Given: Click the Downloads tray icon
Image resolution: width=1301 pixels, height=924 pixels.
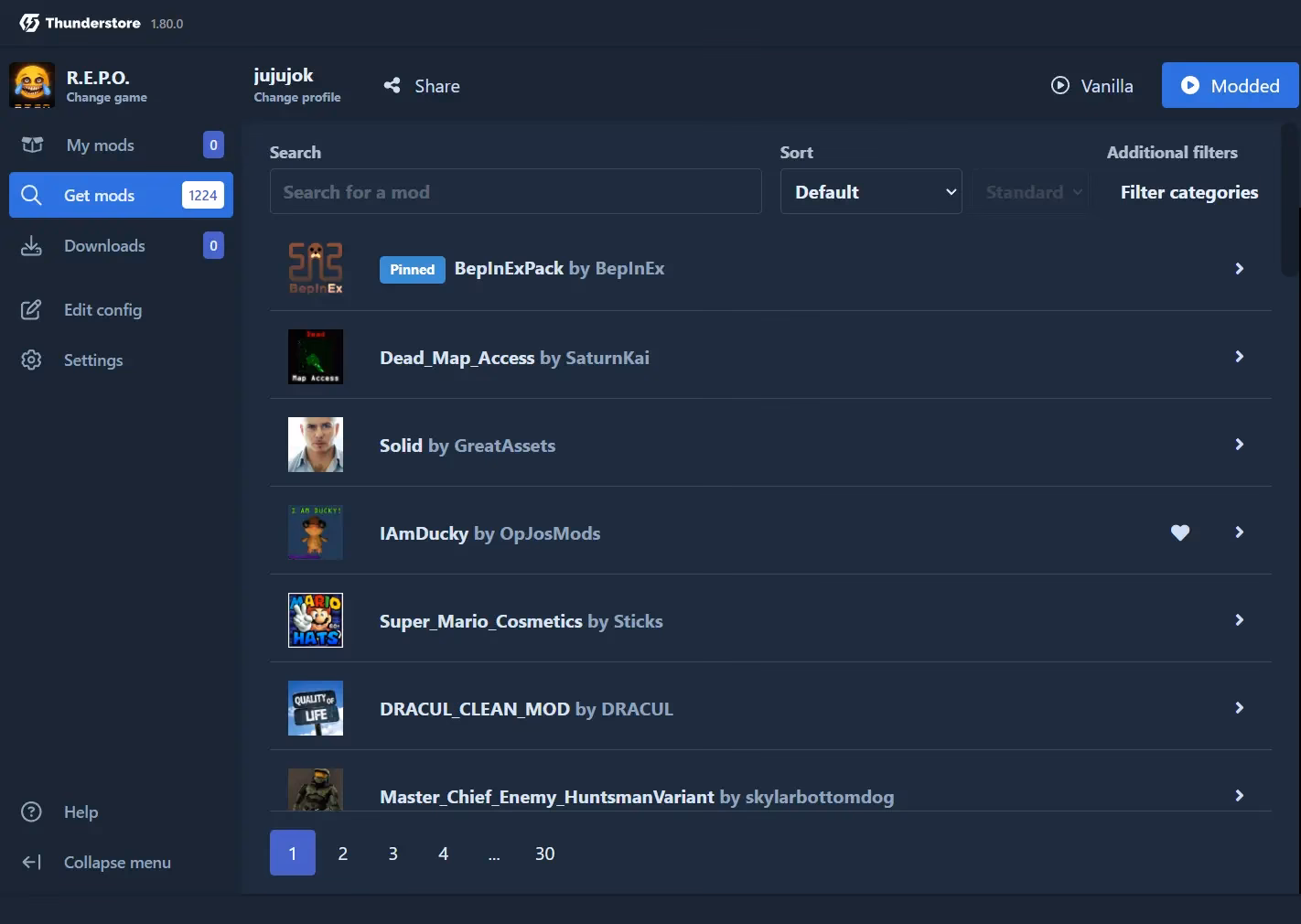Looking at the screenshot, I should (x=31, y=245).
